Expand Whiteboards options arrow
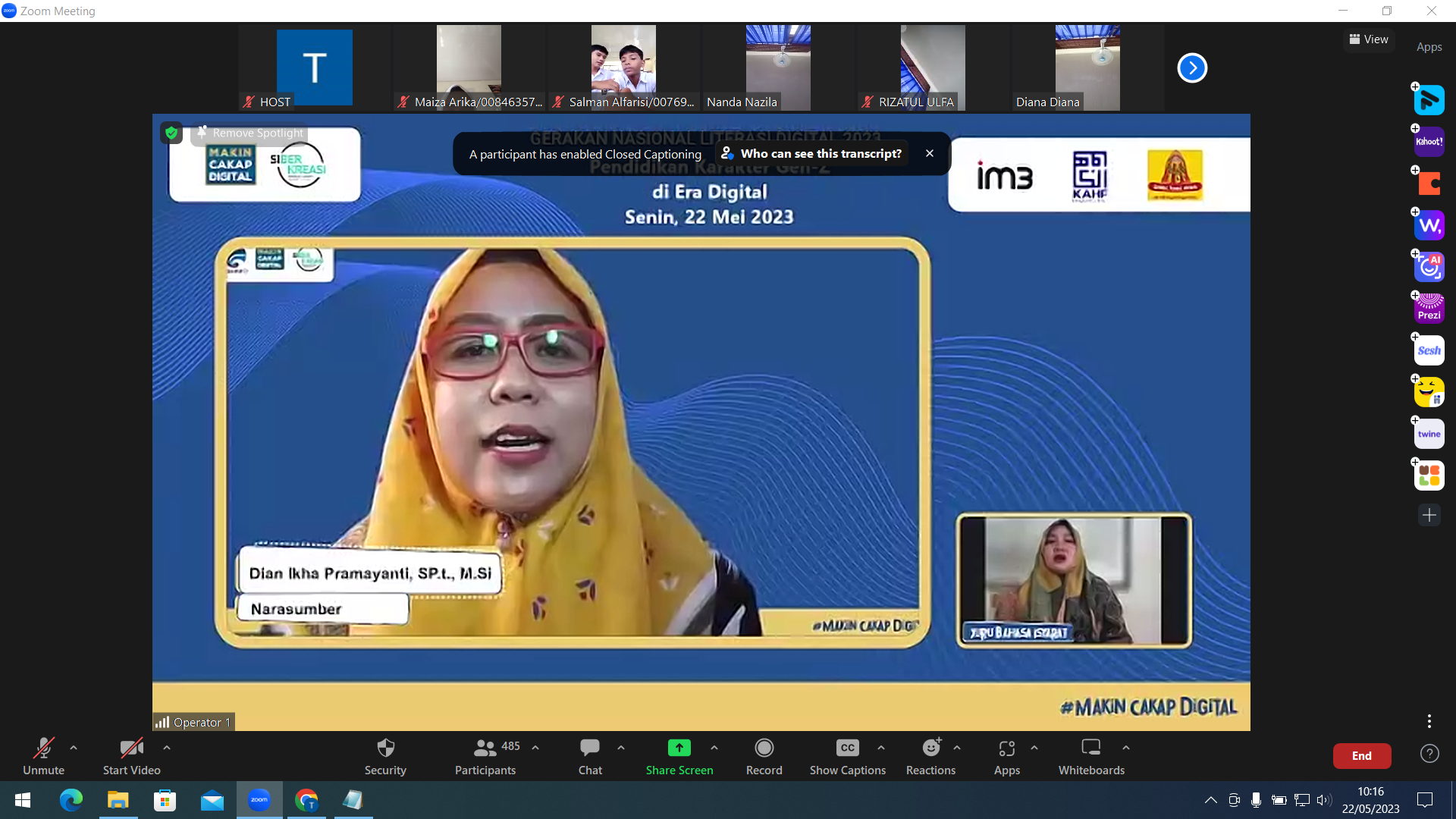This screenshot has height=819, width=1456. [1126, 748]
